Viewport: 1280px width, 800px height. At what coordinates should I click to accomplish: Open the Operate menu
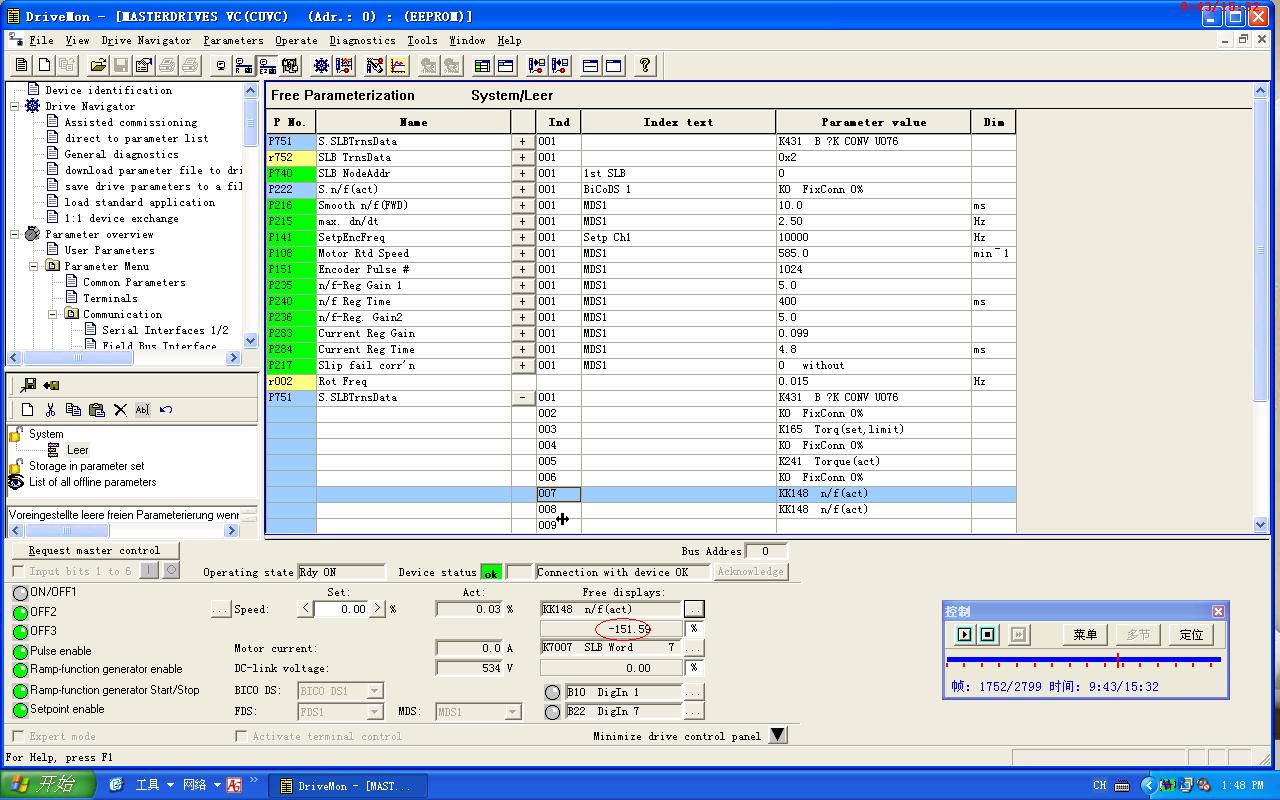tap(296, 40)
